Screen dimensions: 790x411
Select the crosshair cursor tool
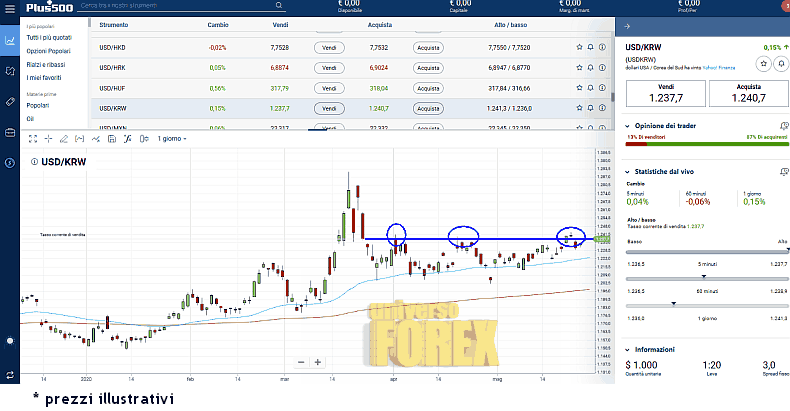(48, 139)
